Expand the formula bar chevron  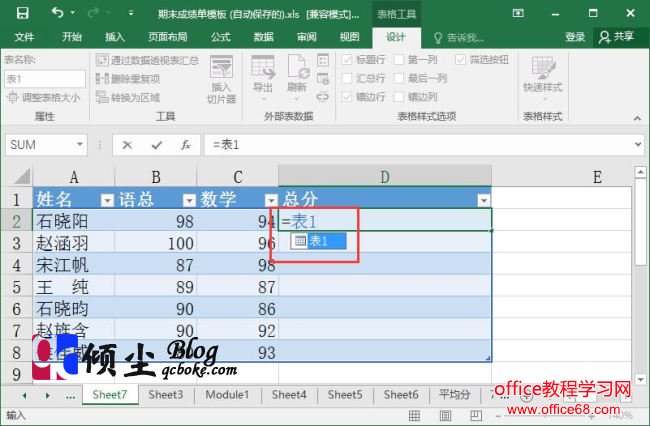point(638,145)
